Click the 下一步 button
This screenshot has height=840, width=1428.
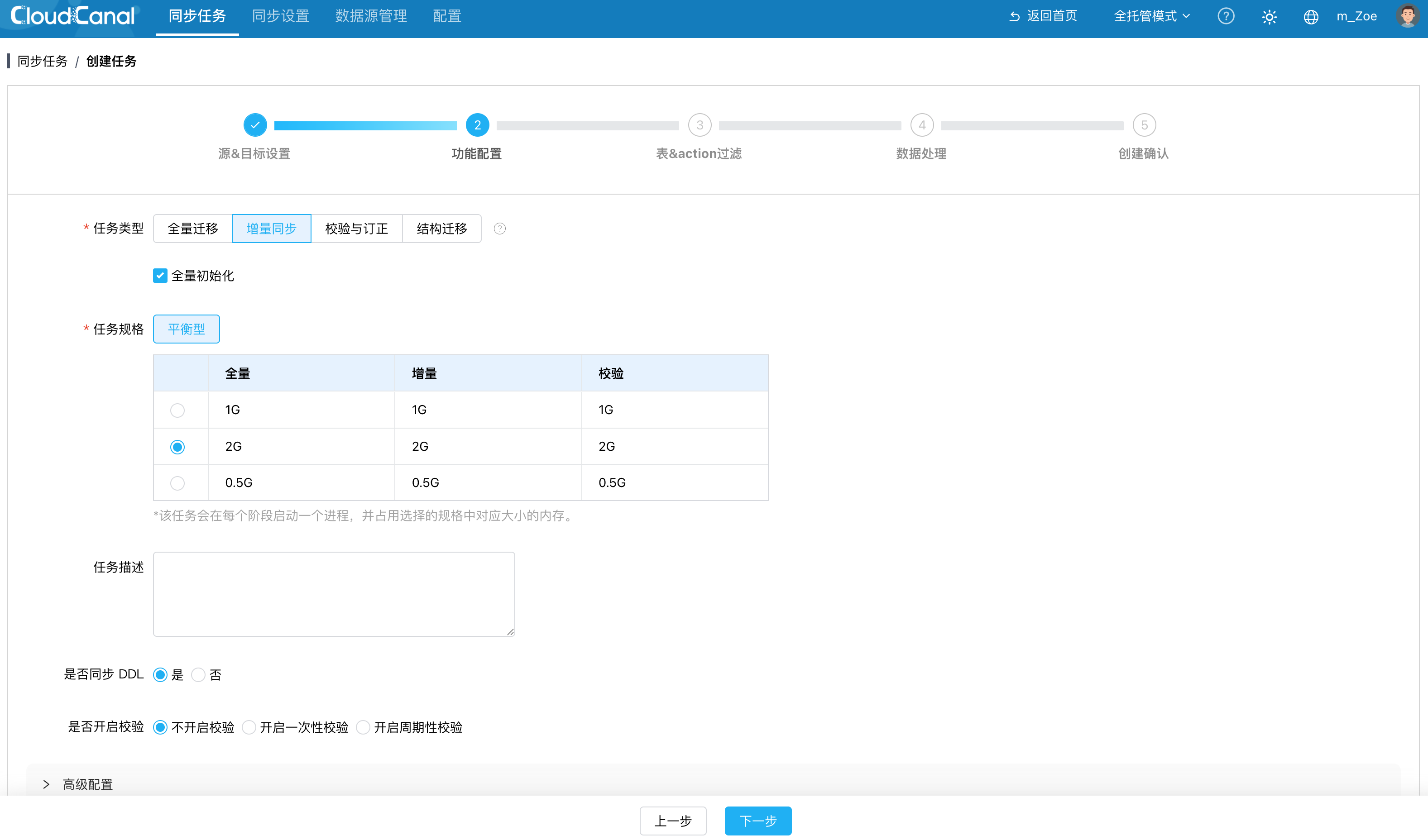point(758,821)
